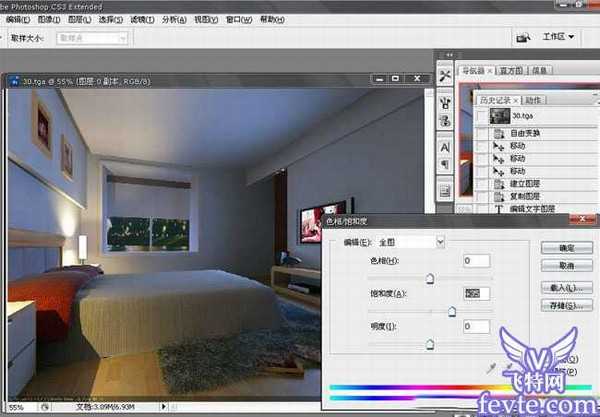This screenshot has height=417, width=600.
Task: Open the tool presets panel icon
Action: (x=445, y=76)
